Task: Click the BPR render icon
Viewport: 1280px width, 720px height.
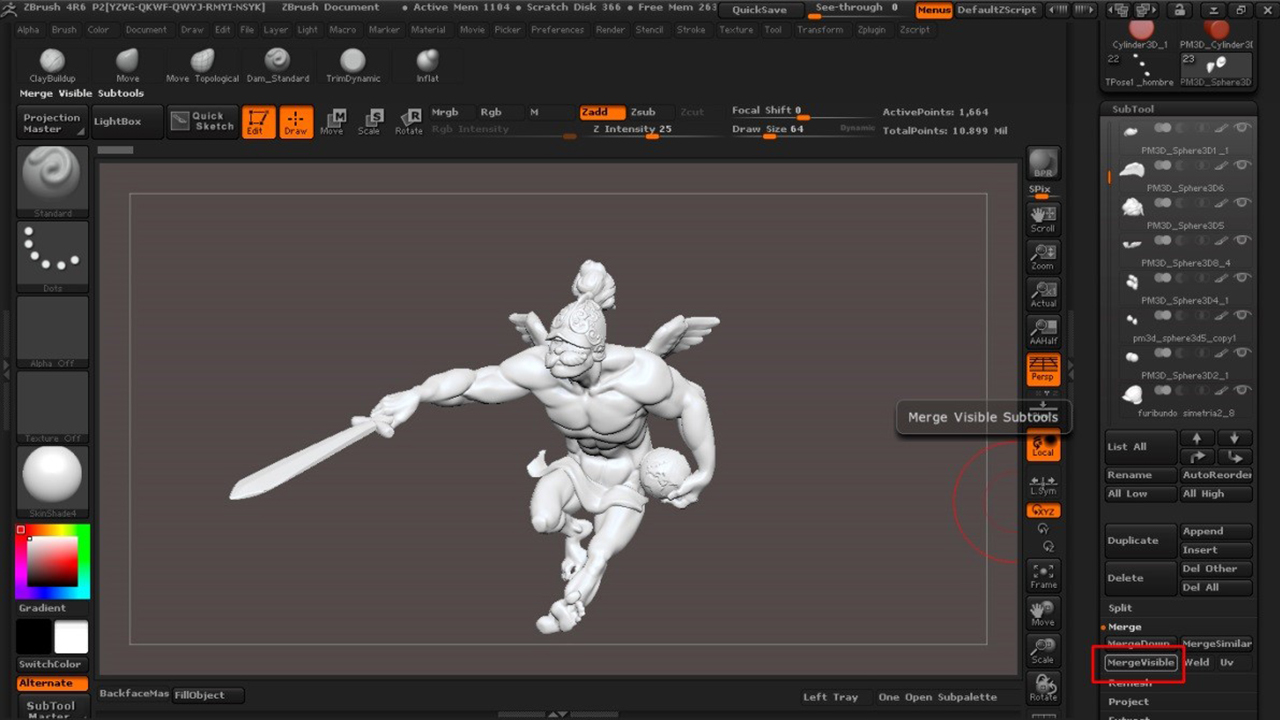Action: [x=1043, y=165]
